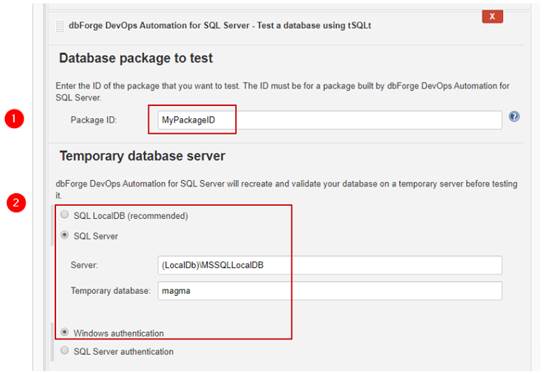Click the blue help icon beside Package ID
Image resolution: width=544 pixels, height=374 pixels.
tap(514, 117)
